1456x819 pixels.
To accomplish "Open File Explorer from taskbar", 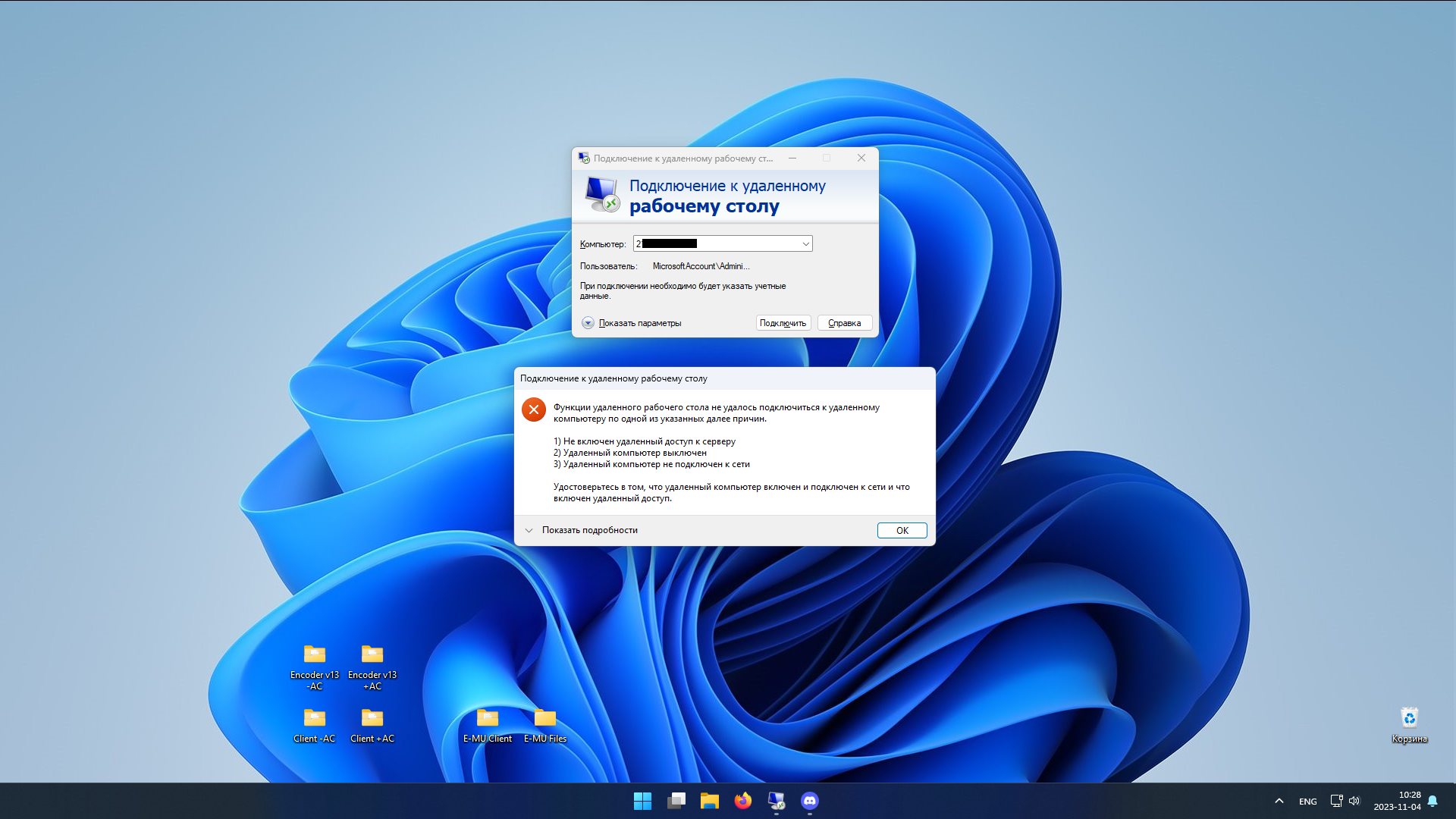I will [x=710, y=801].
